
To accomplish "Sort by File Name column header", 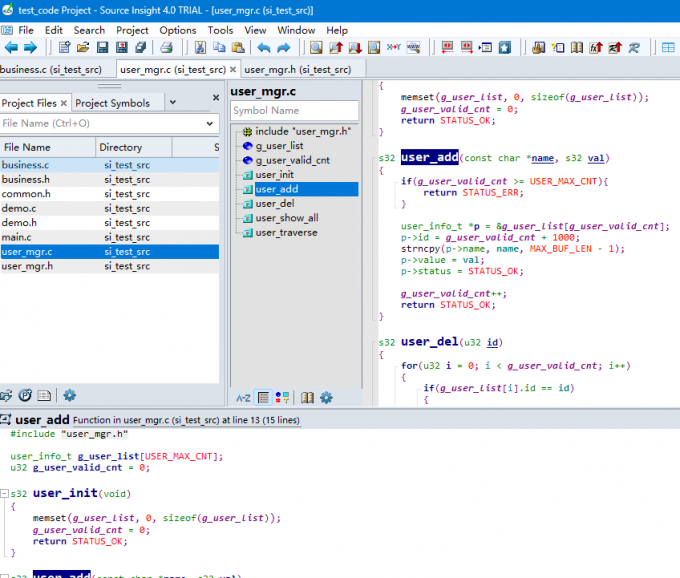I will [48, 147].
